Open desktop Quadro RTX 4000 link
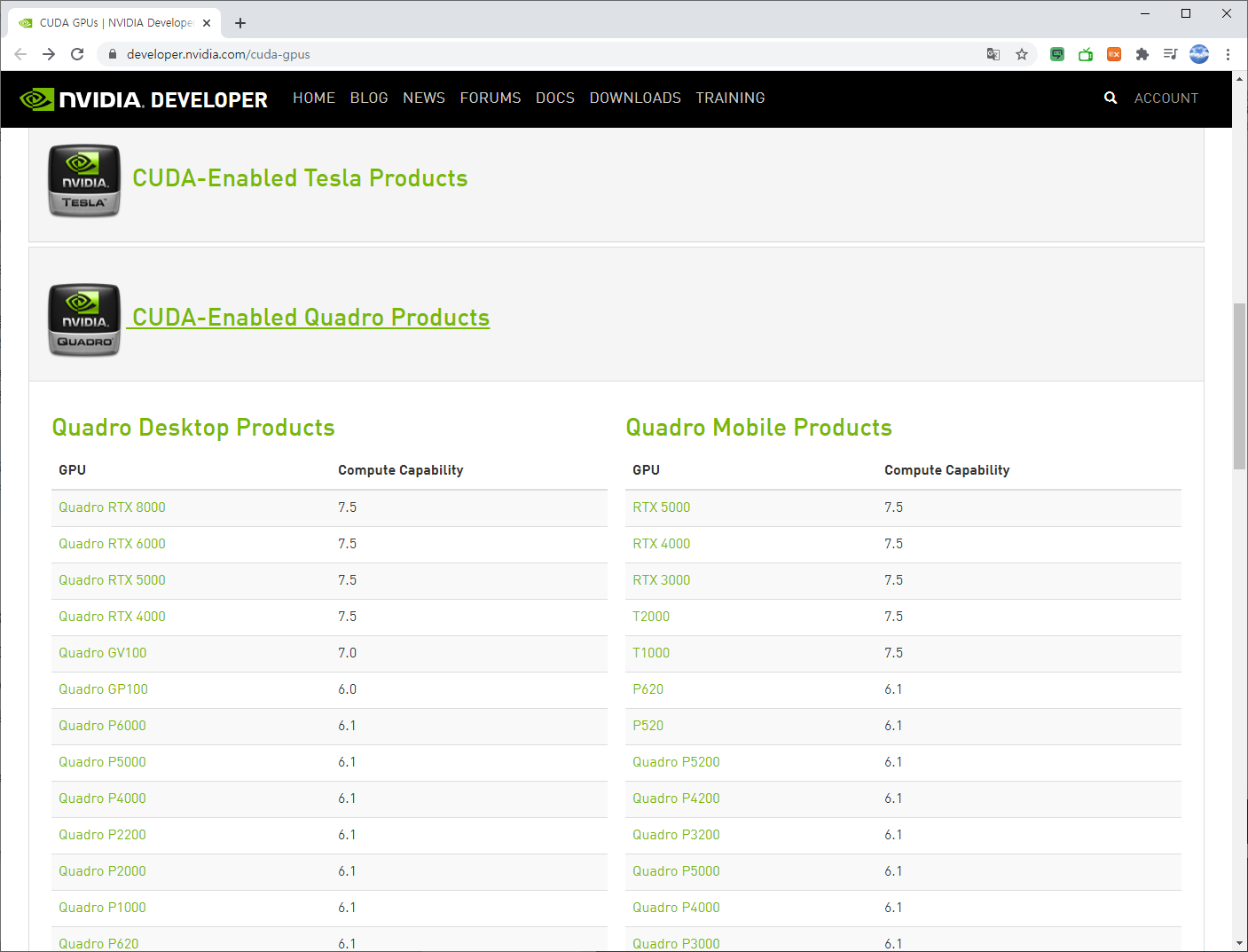Screen dimensions: 1248x952 [x=112, y=617]
